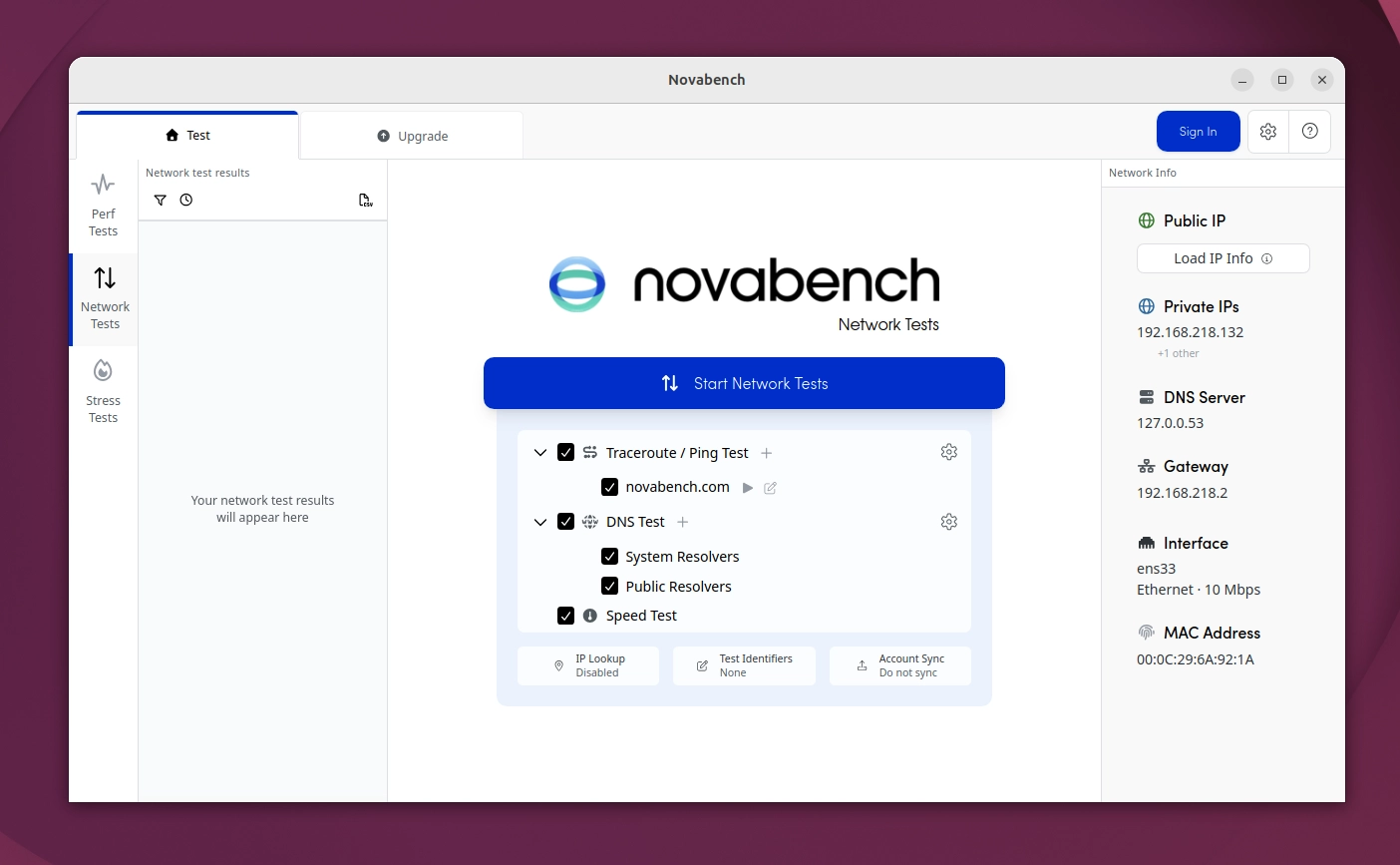Click Load IP Info button

[x=1223, y=258]
